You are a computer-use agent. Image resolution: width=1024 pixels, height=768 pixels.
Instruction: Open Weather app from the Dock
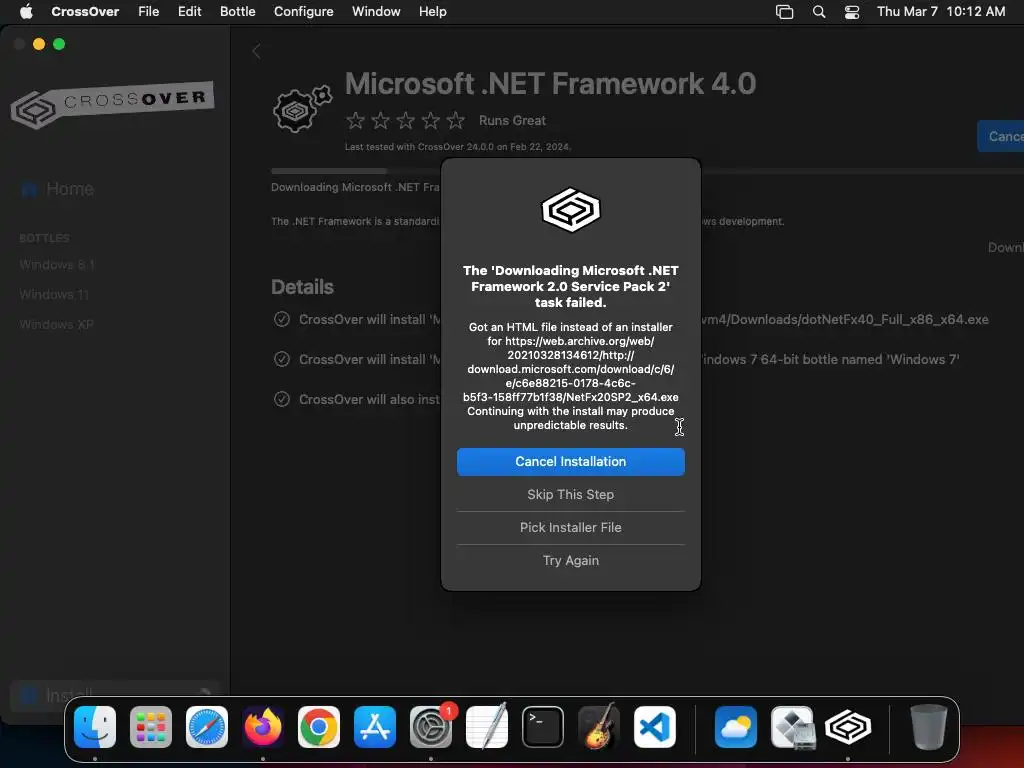(736, 727)
